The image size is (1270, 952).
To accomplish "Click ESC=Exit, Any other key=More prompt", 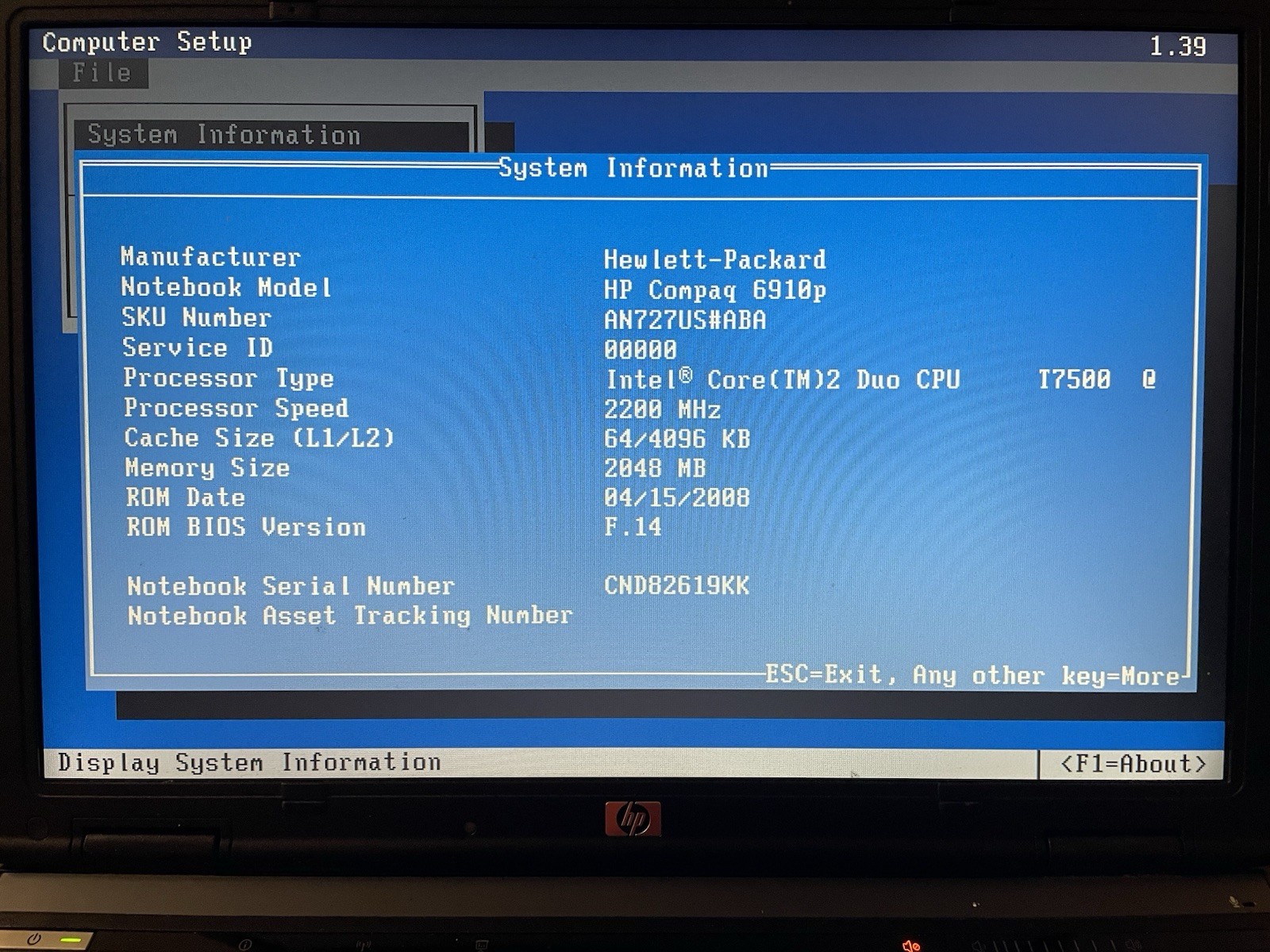I will (x=972, y=675).
